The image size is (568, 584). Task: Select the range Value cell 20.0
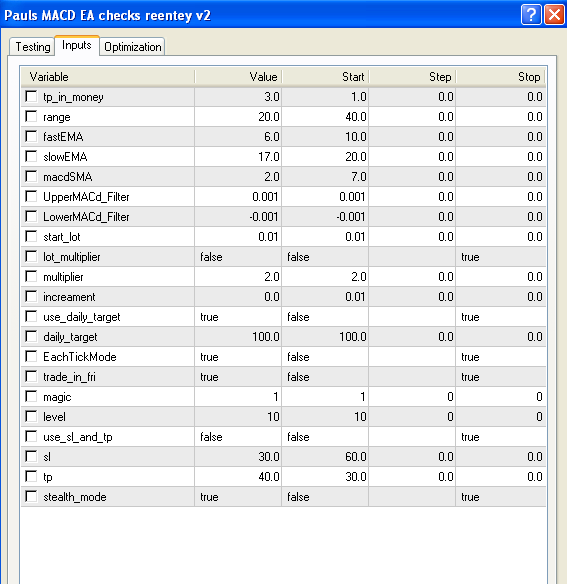click(238, 117)
